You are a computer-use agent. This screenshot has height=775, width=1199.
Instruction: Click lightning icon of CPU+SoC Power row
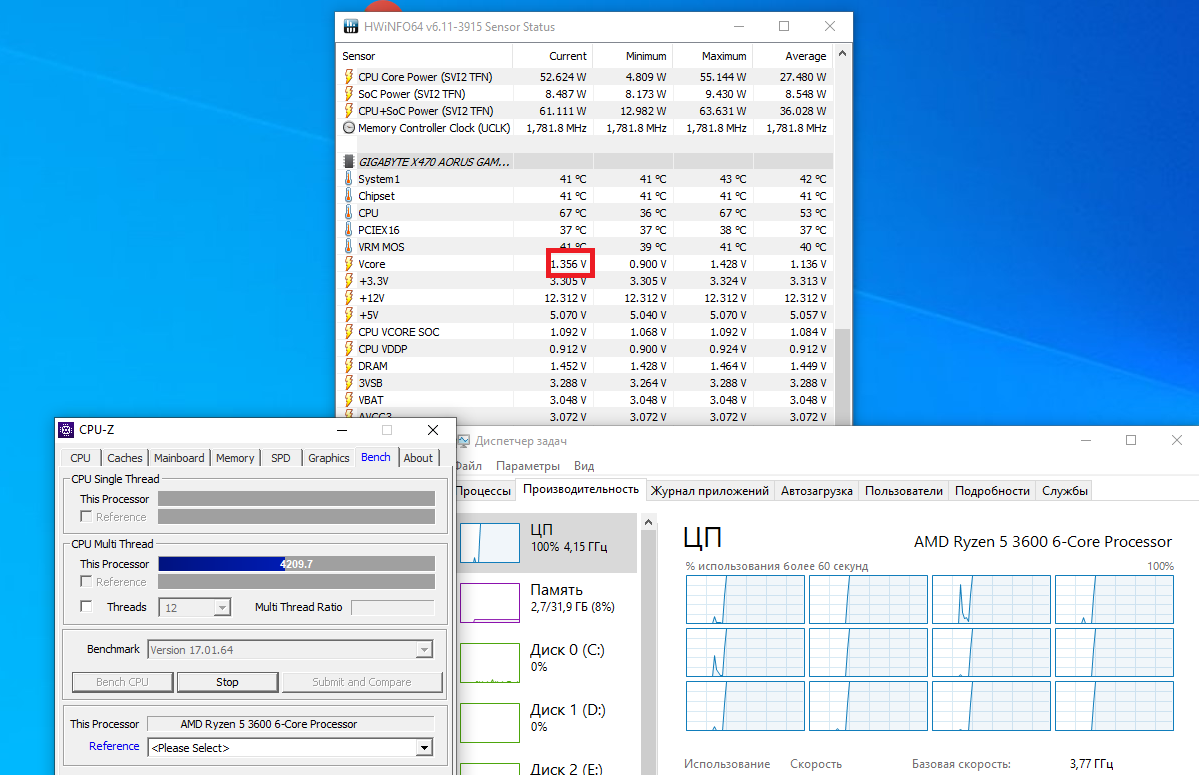click(x=349, y=111)
